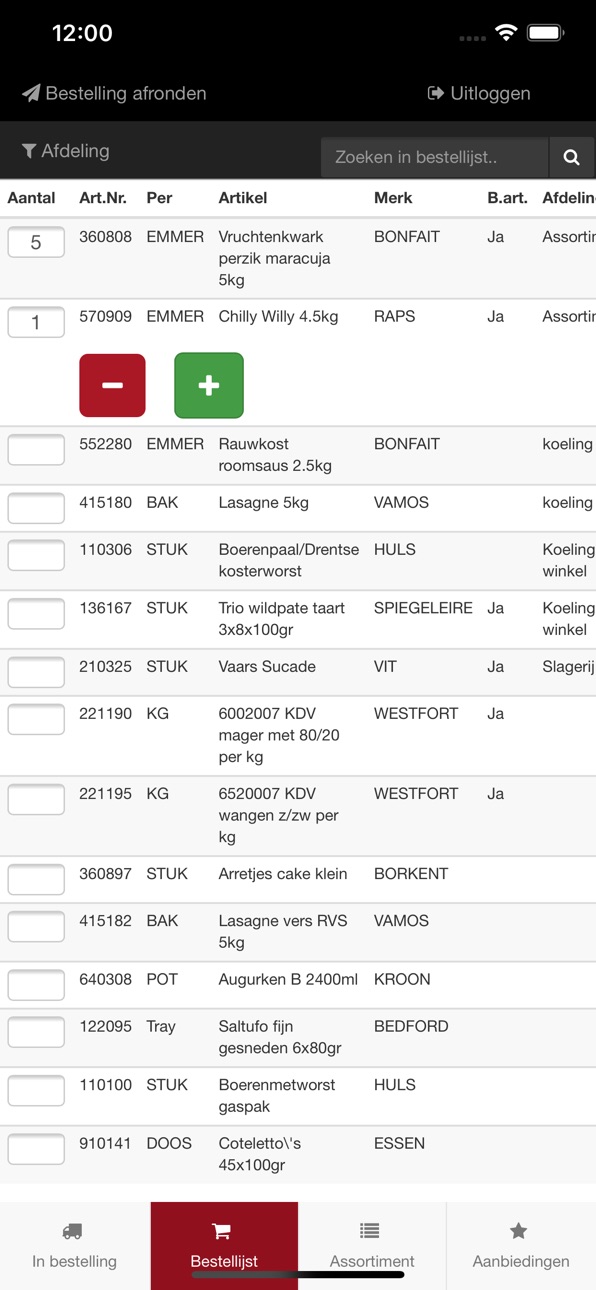Click quantity field for Lasagne 5kg
596x1290 pixels.
coord(36,508)
